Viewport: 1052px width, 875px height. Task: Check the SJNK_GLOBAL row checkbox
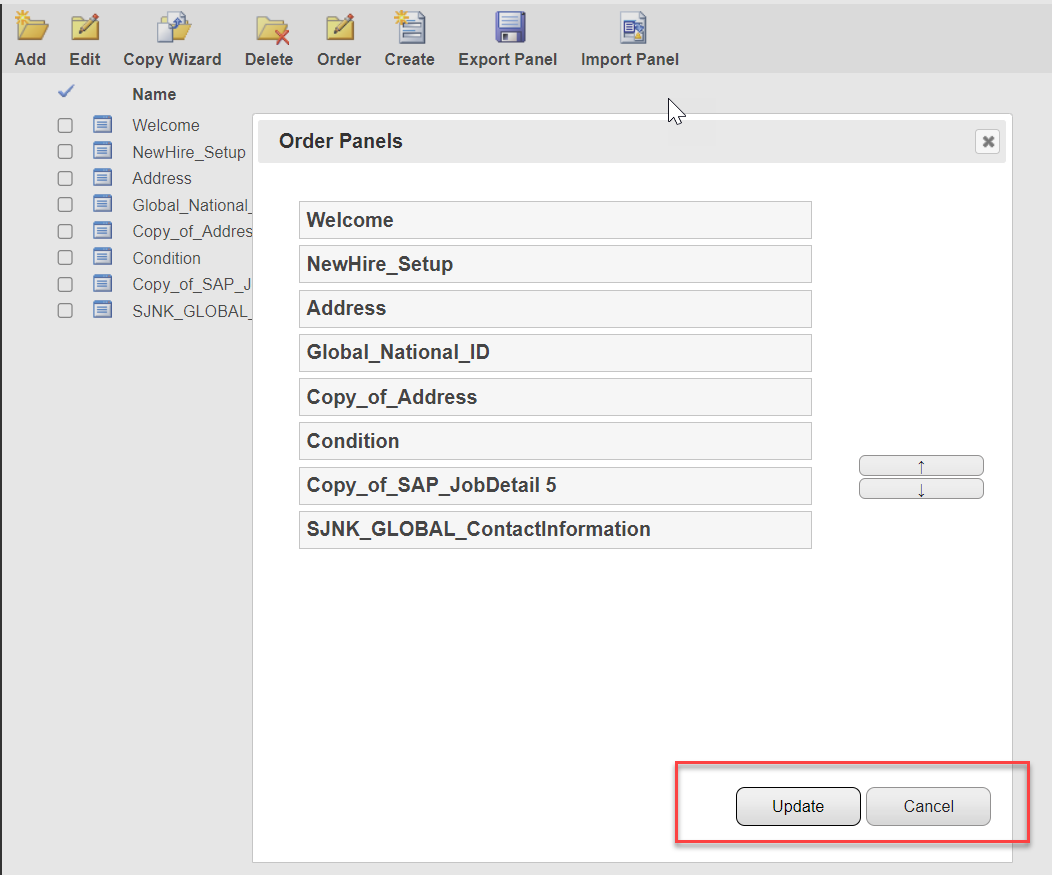pyautogui.click(x=65, y=311)
